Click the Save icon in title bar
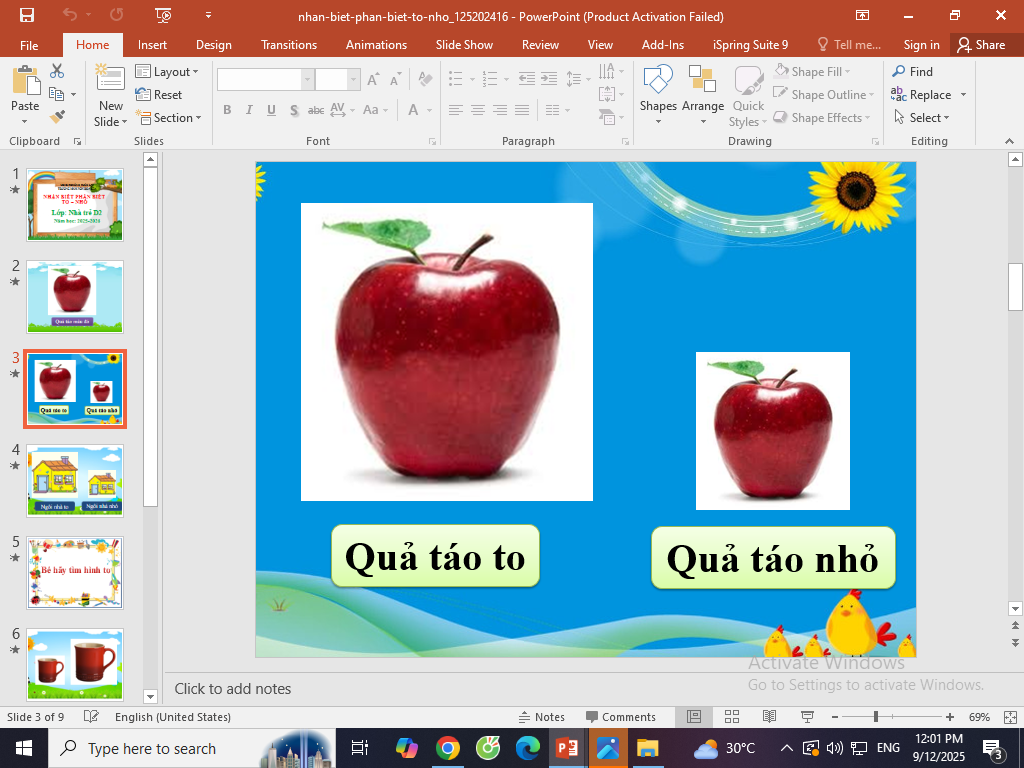 26,15
